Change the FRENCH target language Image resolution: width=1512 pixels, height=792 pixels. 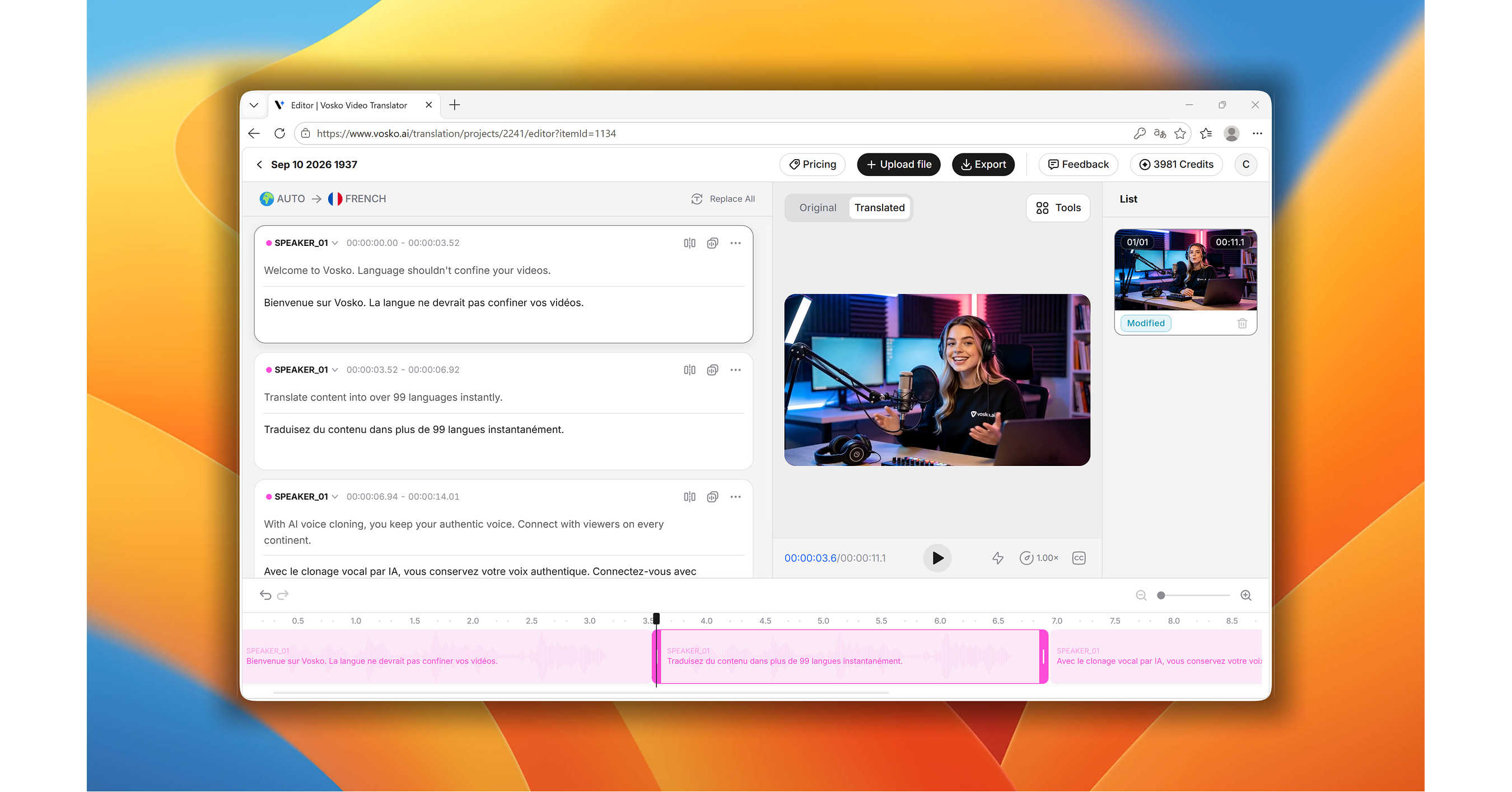(357, 199)
